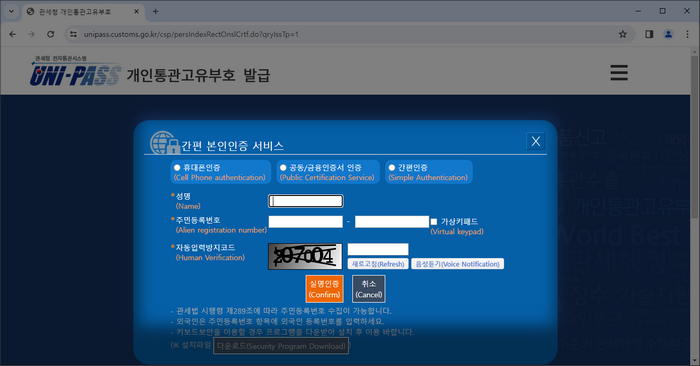Screen dimensions: 700x366
Task: Maximize the browser window
Action: click(x=662, y=11)
